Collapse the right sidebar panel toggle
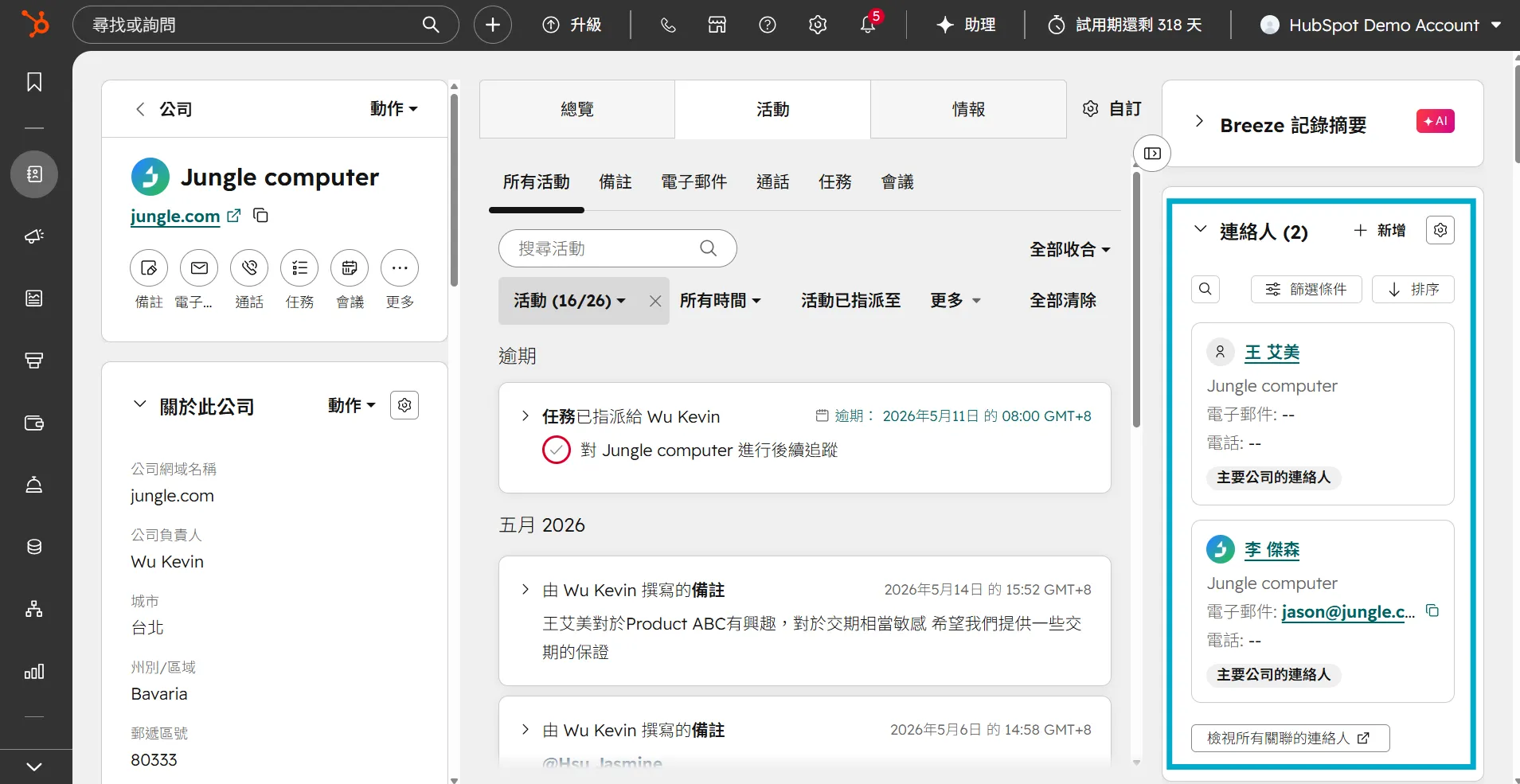1520x784 pixels. tap(1152, 153)
